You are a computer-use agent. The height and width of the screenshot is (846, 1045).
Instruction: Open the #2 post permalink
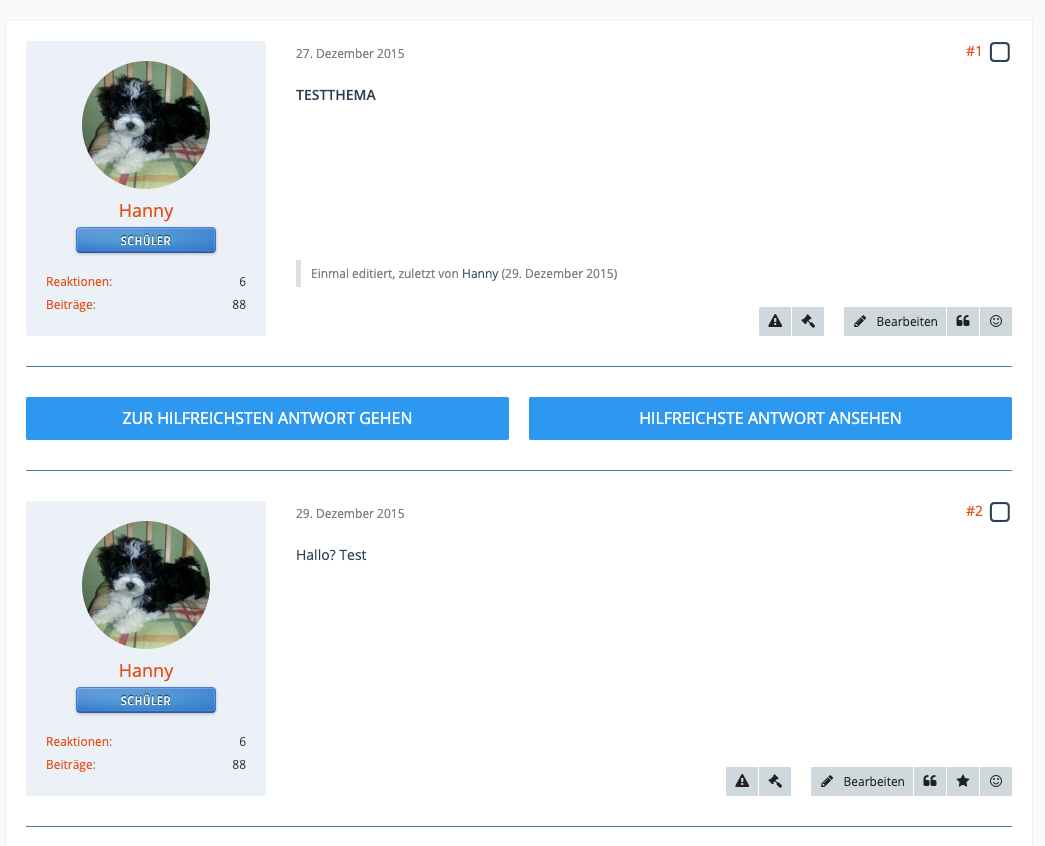973,512
